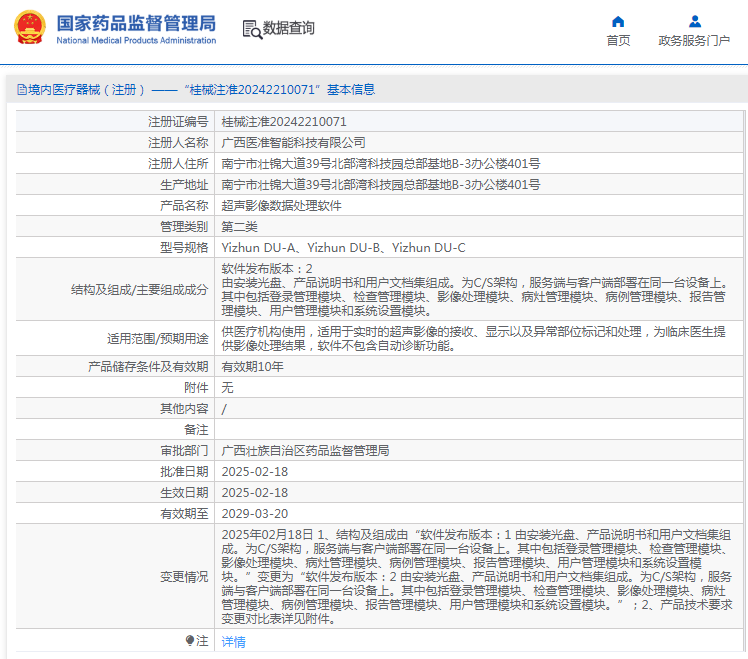Viewport: 748px width, 659px height.
Task: Click the lightbulb icon beside 注
Action: 189,640
